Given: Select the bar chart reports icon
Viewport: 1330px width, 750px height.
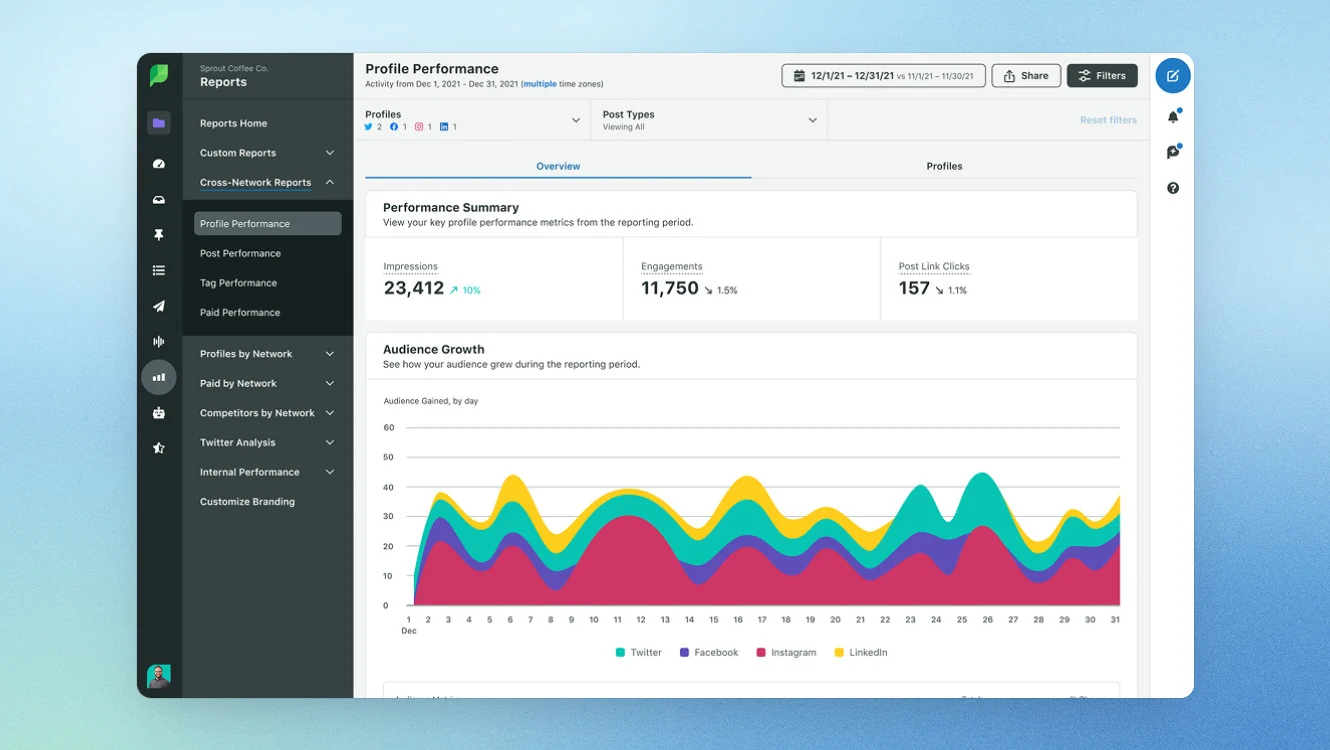Looking at the screenshot, I should pyautogui.click(x=159, y=377).
